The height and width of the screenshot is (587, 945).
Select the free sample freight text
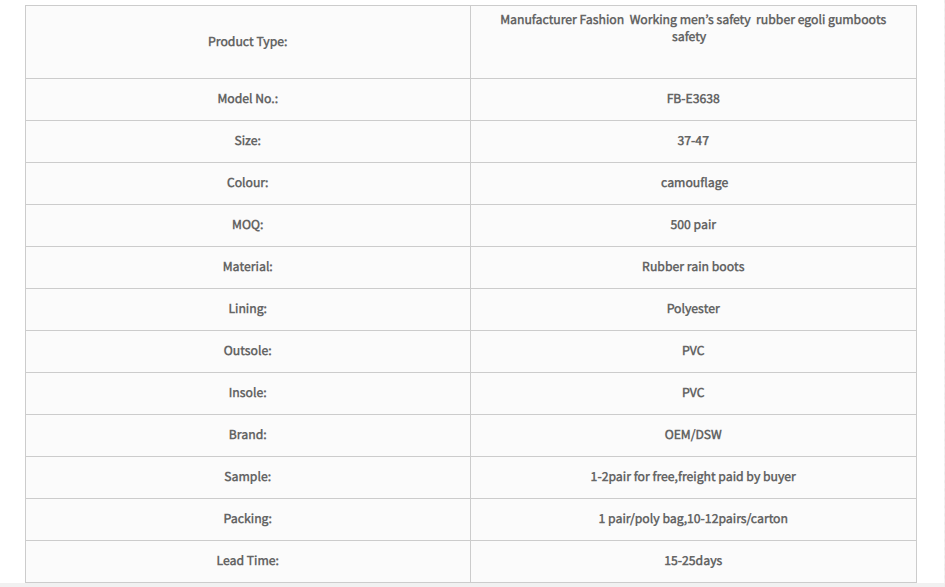pyautogui.click(x=693, y=477)
